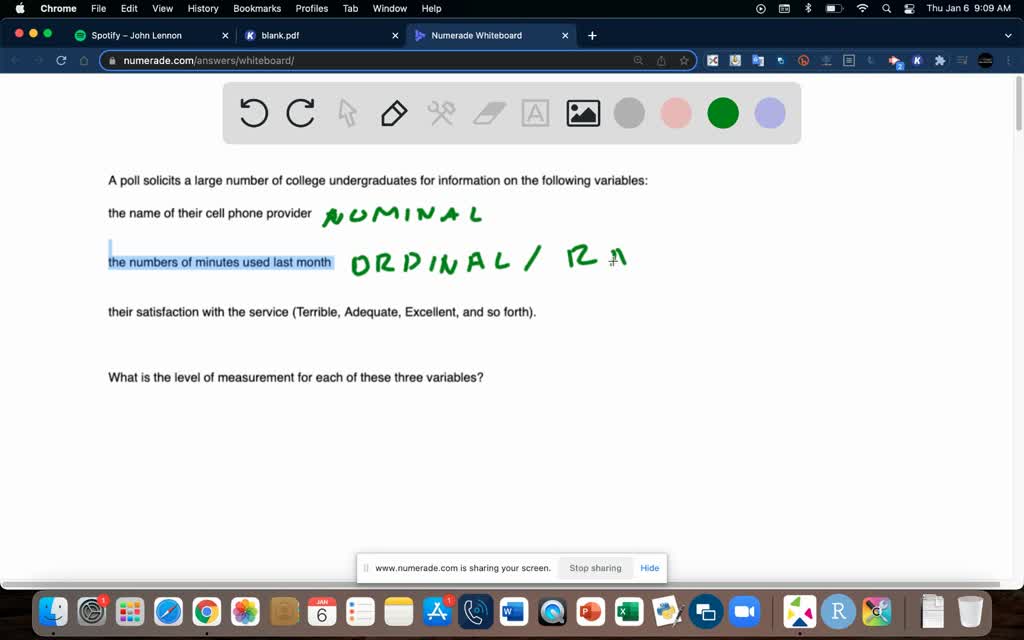Viewport: 1024px width, 640px height.
Task: Open the History menu in Chrome
Action: pos(203,8)
